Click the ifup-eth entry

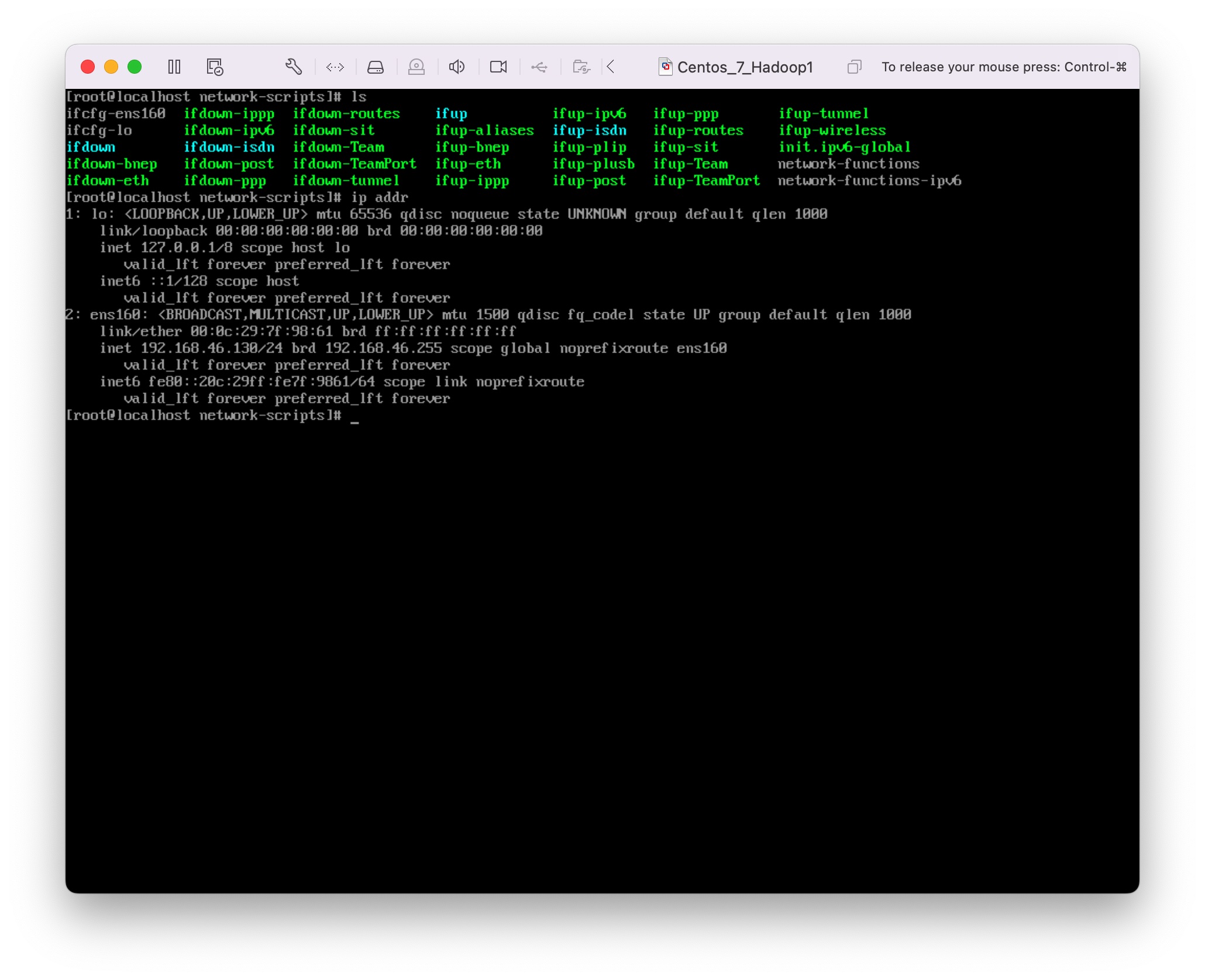click(x=468, y=164)
